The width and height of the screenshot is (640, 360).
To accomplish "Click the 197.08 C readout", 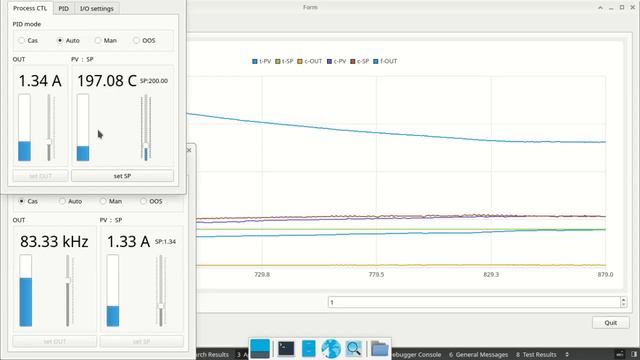I will pos(107,81).
